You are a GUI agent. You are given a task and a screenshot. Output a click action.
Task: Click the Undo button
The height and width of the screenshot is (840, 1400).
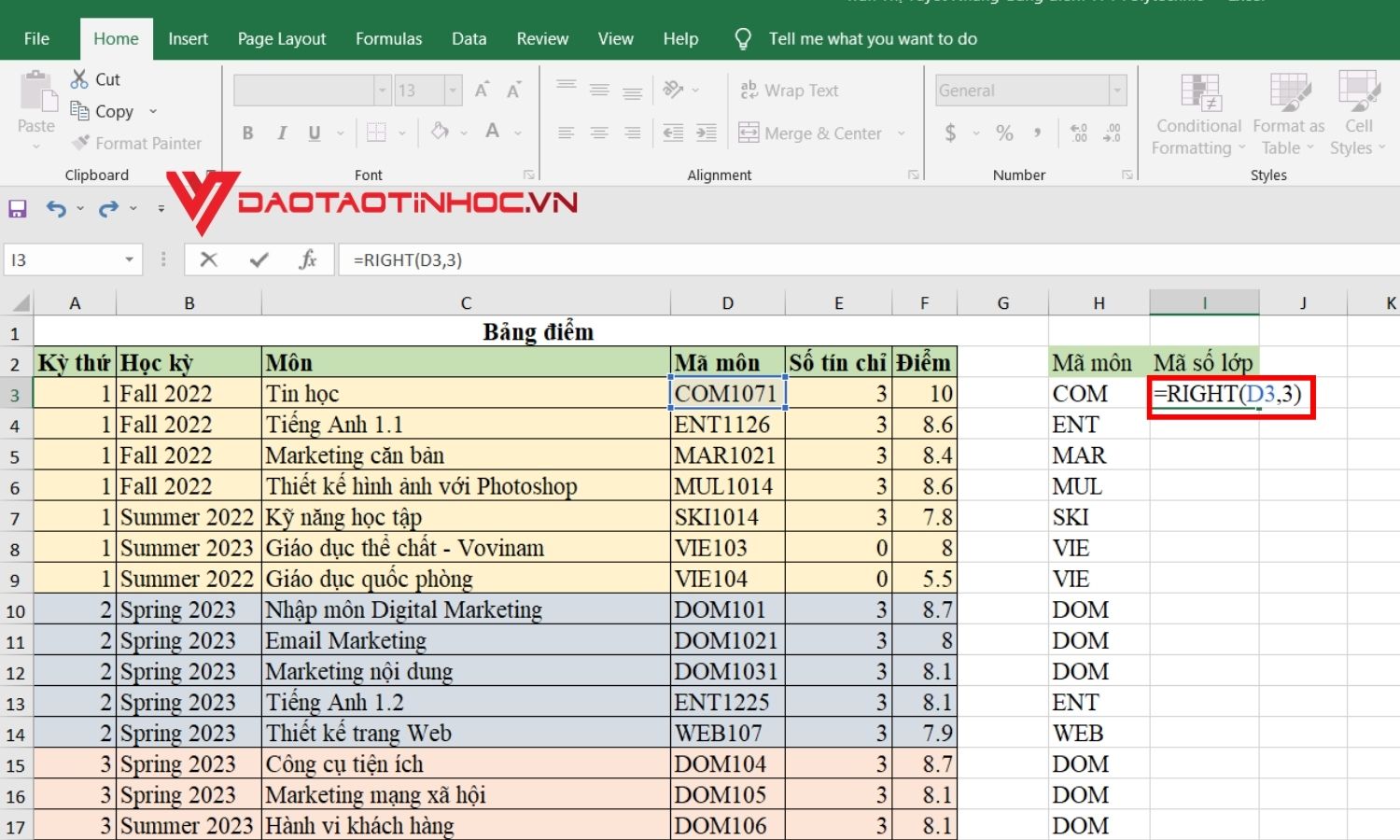click(56, 207)
